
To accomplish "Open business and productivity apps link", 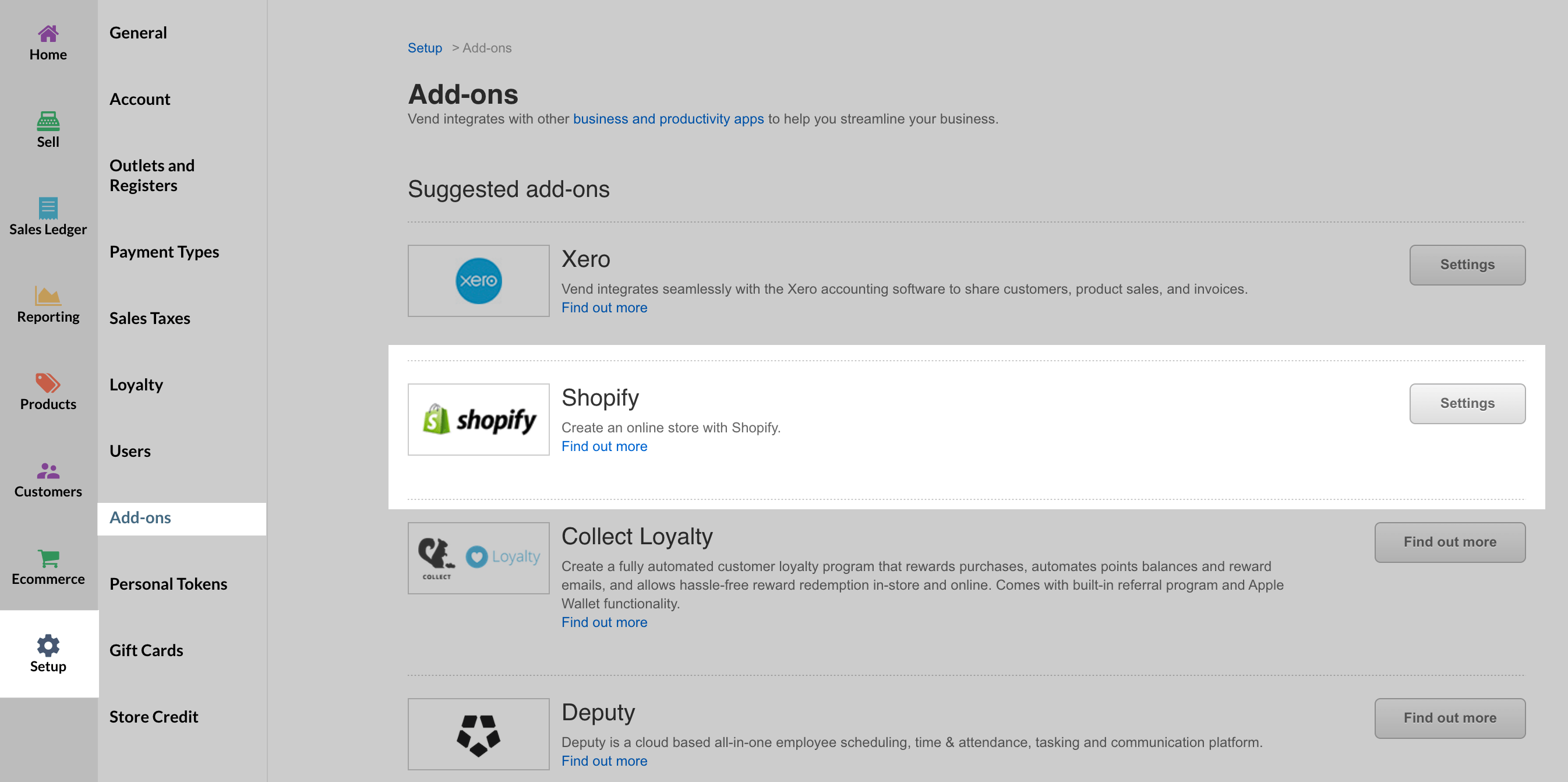I will pyautogui.click(x=668, y=119).
